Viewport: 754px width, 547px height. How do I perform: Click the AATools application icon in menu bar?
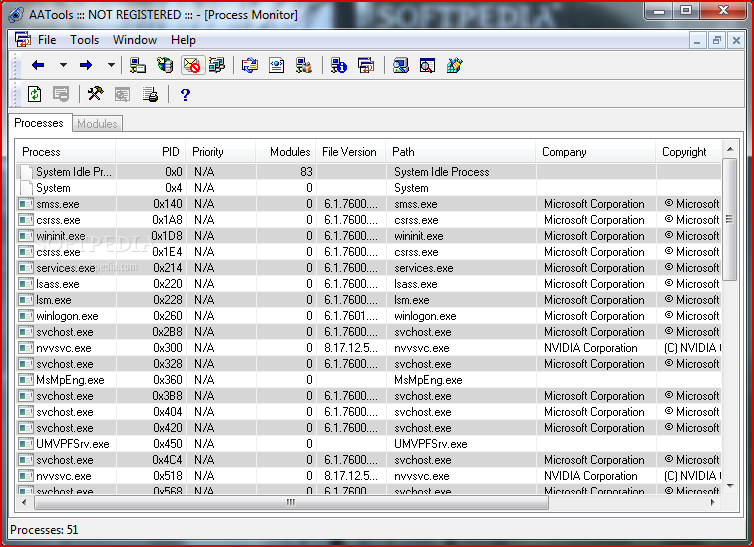22,39
